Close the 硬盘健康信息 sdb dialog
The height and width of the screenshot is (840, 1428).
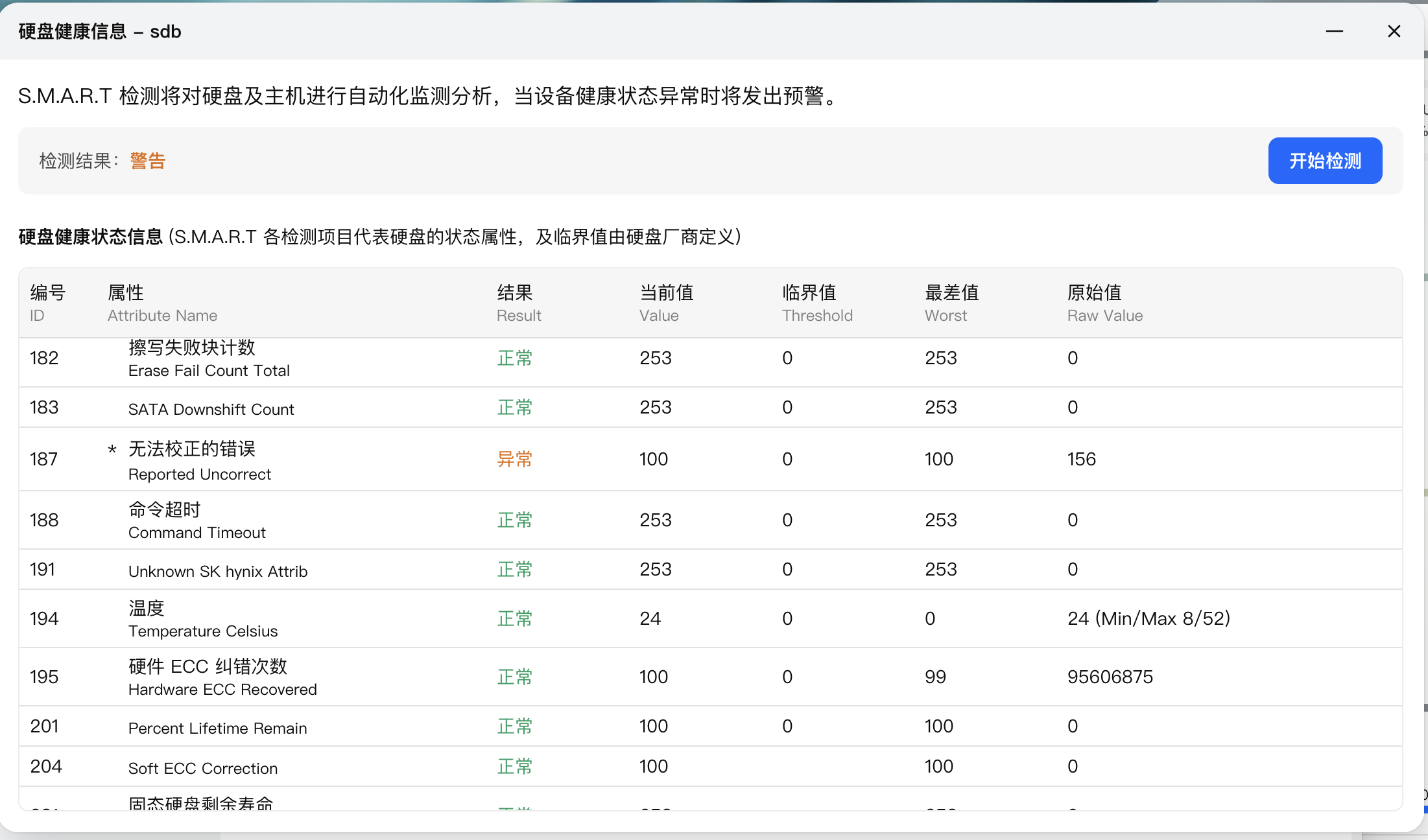tap(1394, 31)
